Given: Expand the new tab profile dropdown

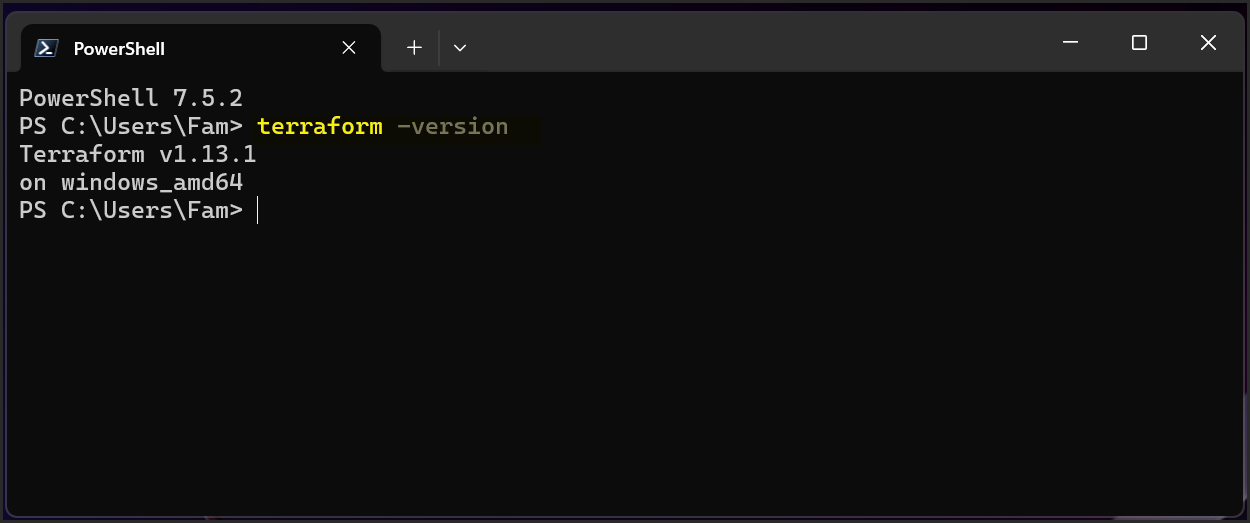Looking at the screenshot, I should click(460, 48).
